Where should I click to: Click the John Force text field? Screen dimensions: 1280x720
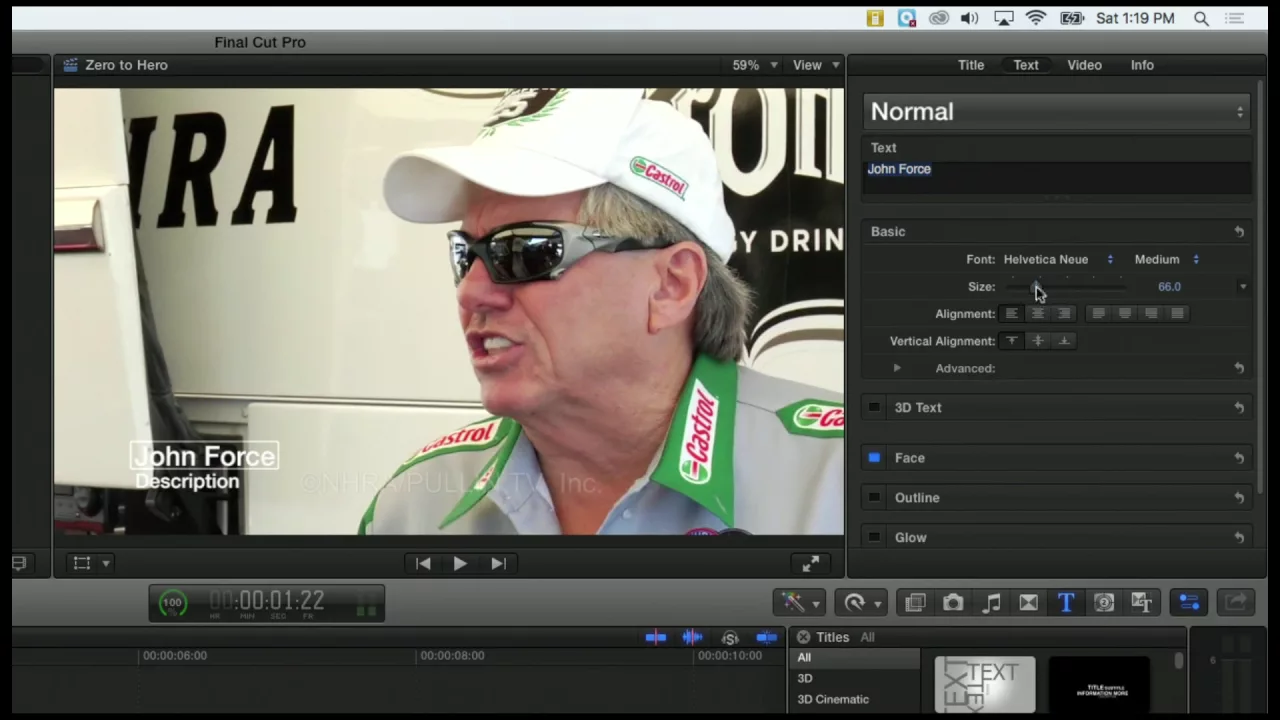1058,177
